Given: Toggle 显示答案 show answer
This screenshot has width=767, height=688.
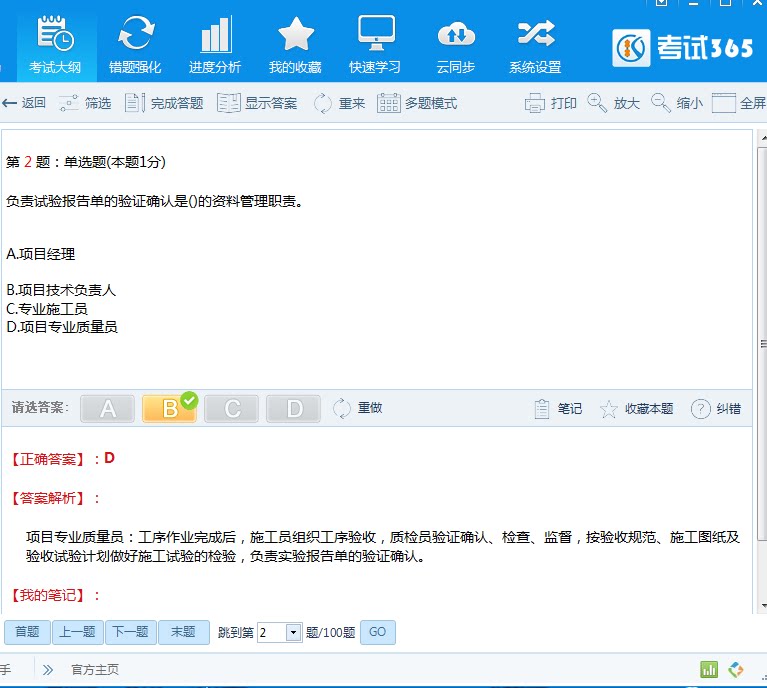Looking at the screenshot, I should 257,103.
